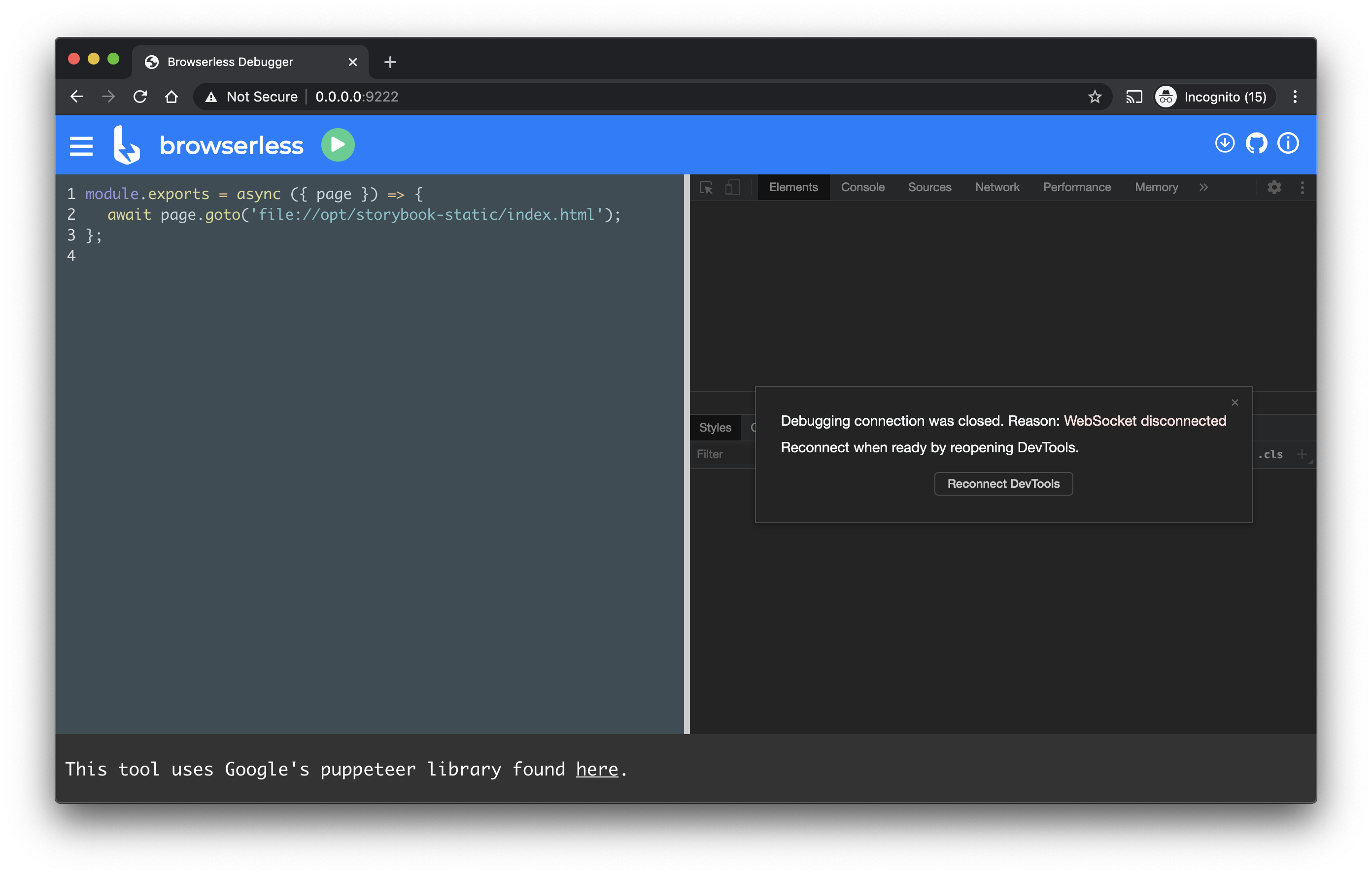
Task: Click the browserless brand text
Action: [x=231, y=145]
